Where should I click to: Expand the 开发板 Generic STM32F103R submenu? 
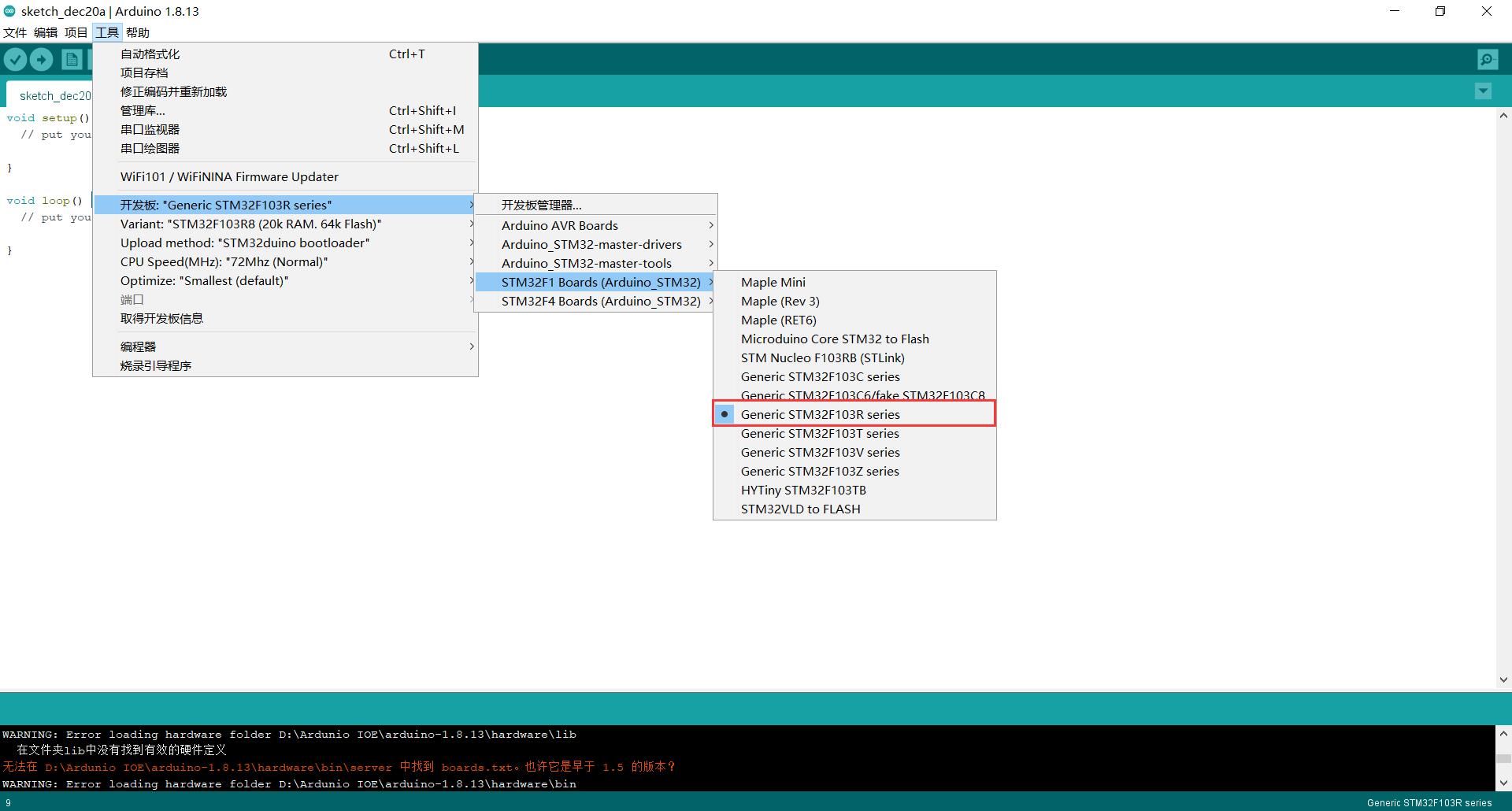(285, 205)
